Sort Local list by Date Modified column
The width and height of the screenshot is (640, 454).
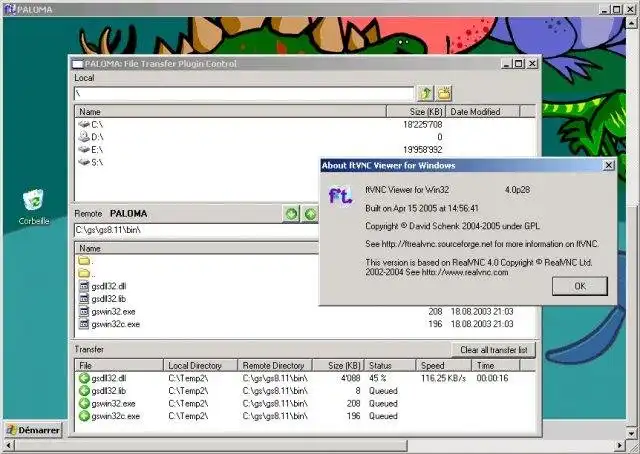tap(483, 111)
